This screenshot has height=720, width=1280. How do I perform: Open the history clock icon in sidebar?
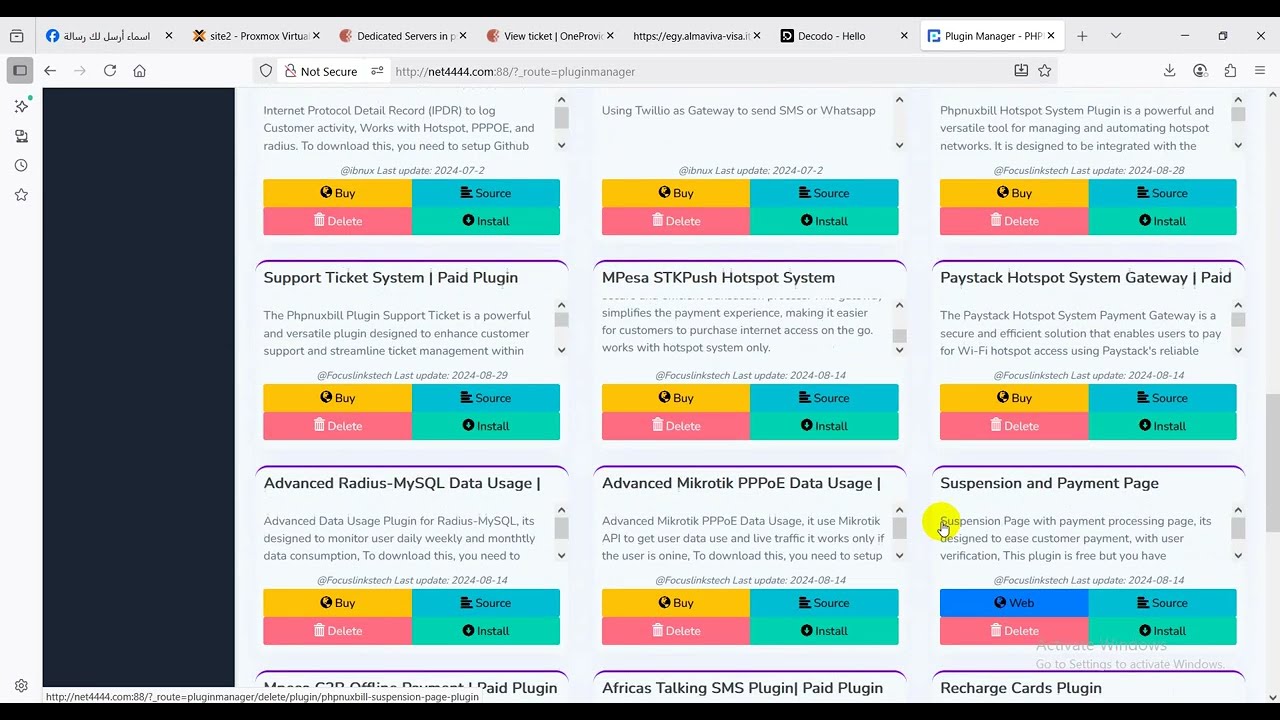pyautogui.click(x=21, y=166)
